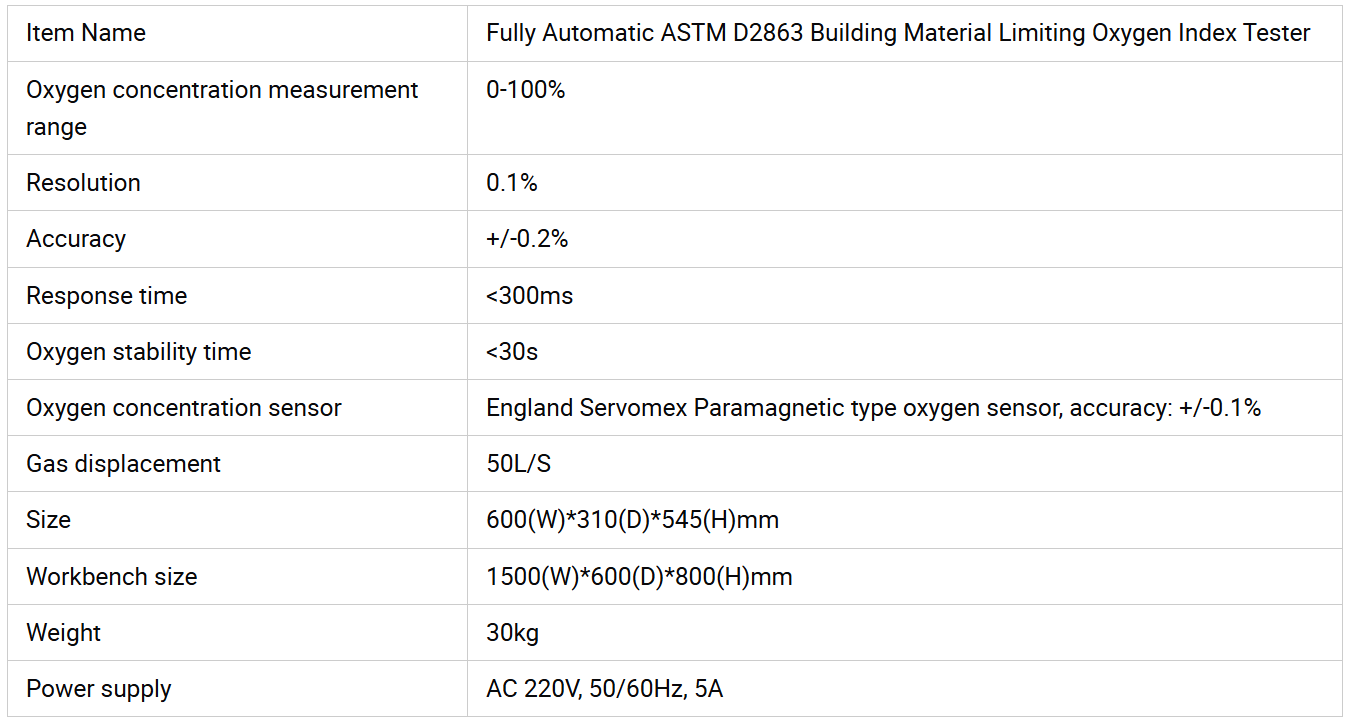Screen dimensions: 1350x724
Task: Click the "0.1%" resolution value
Action: click(x=512, y=183)
